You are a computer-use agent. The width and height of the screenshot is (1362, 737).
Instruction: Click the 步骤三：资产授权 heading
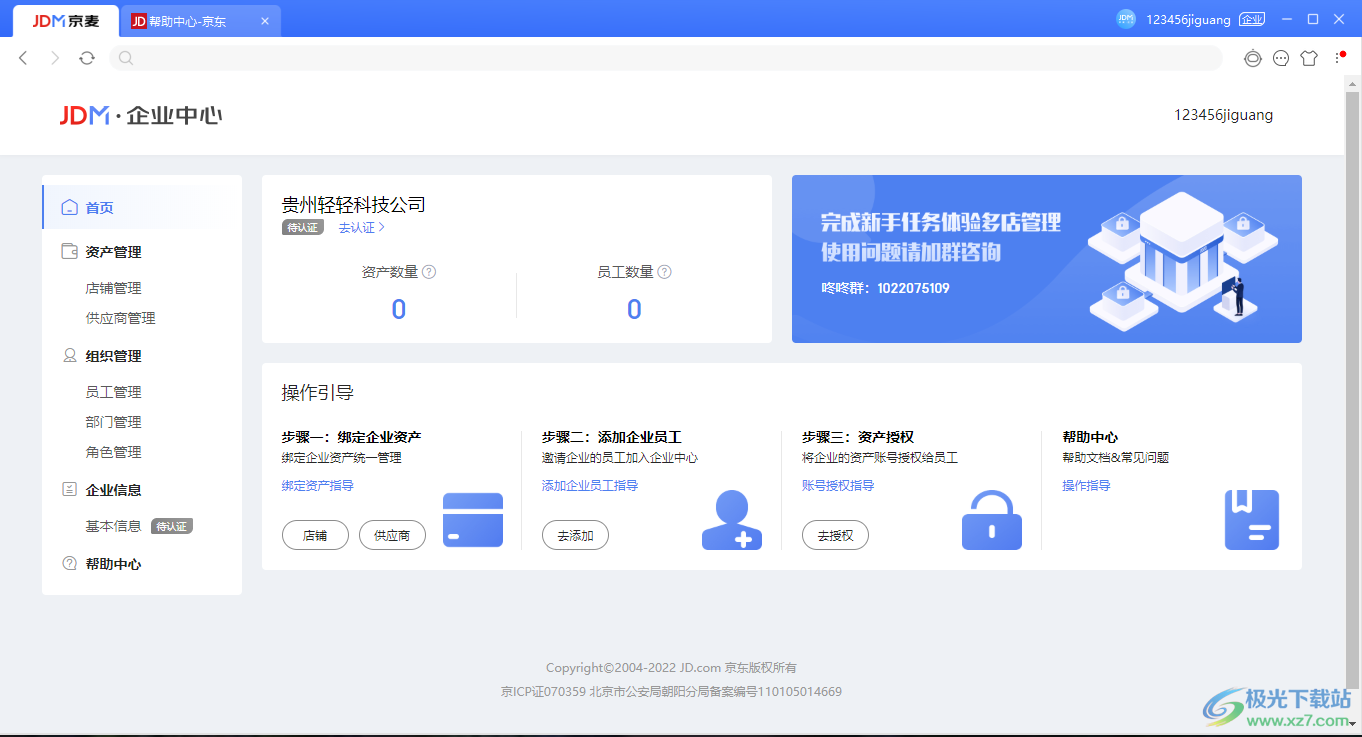(x=857, y=437)
